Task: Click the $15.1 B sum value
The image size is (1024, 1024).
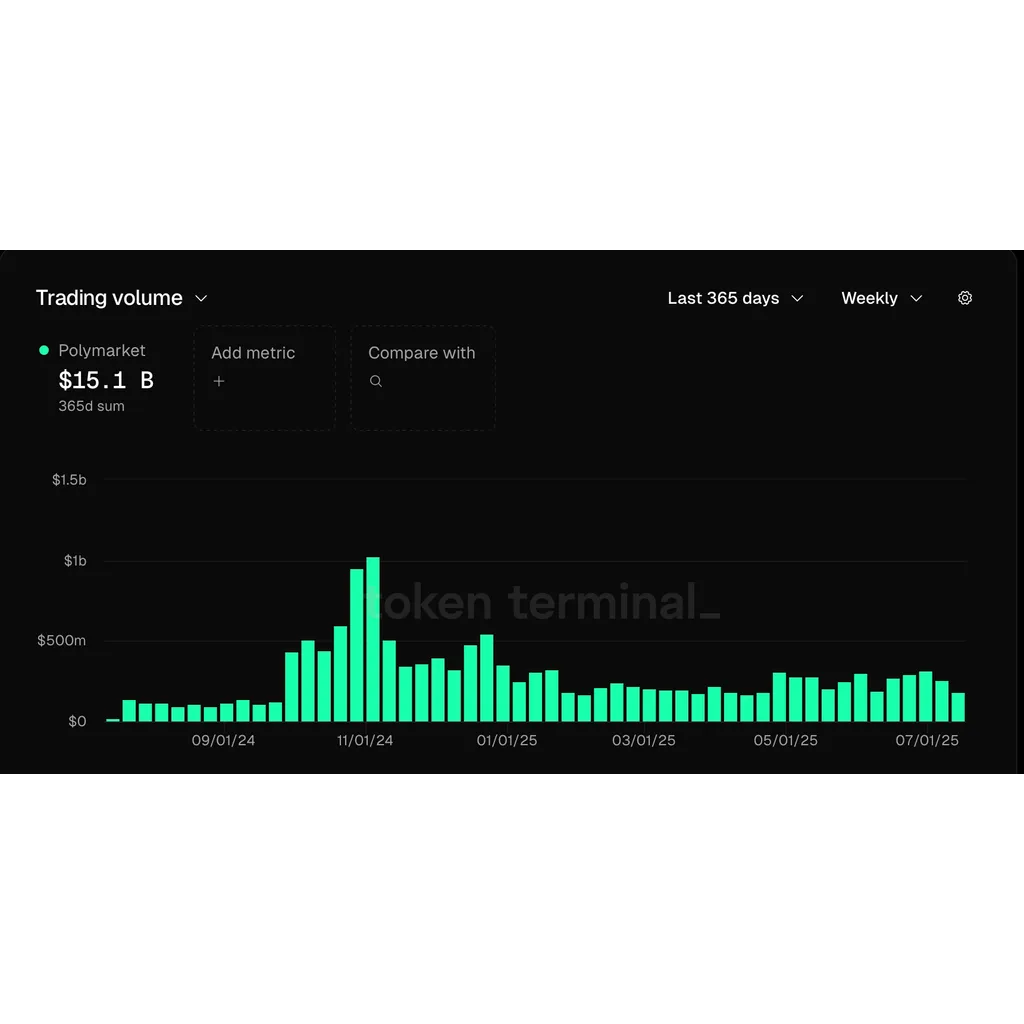Action: 106,380
